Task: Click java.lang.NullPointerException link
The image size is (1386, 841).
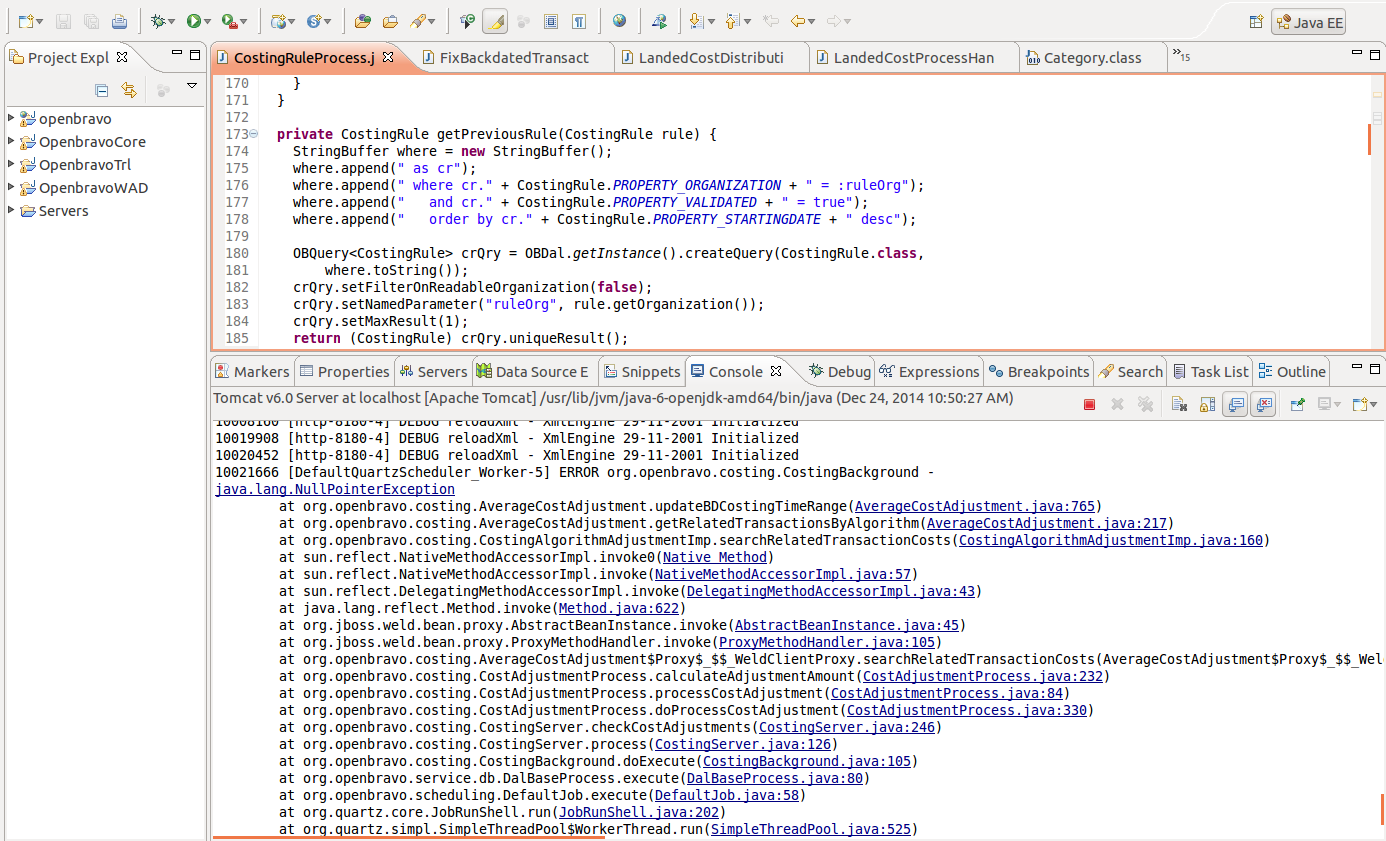Action: point(334,489)
